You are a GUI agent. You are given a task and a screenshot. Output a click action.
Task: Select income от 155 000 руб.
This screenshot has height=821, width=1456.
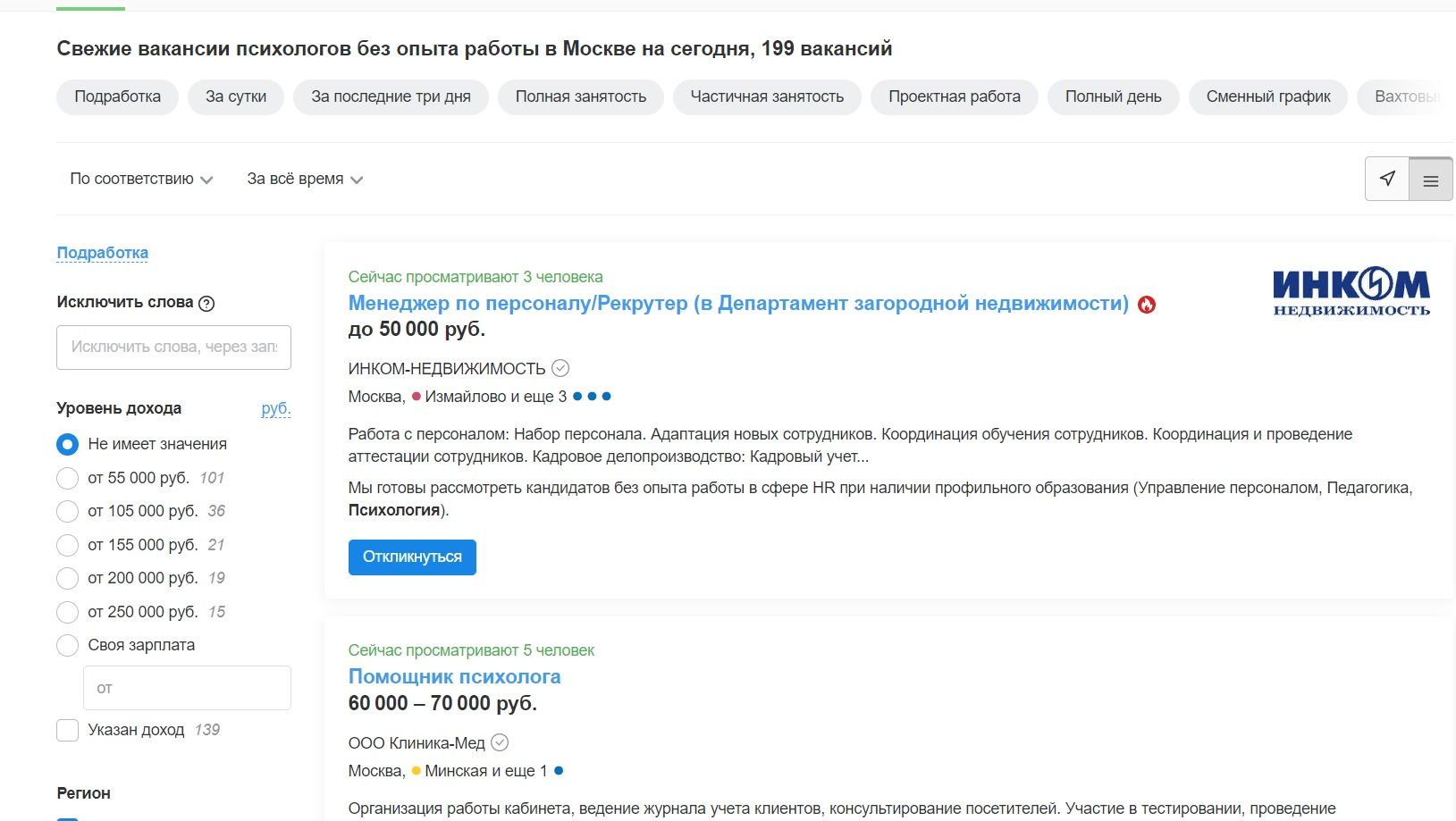(x=68, y=545)
